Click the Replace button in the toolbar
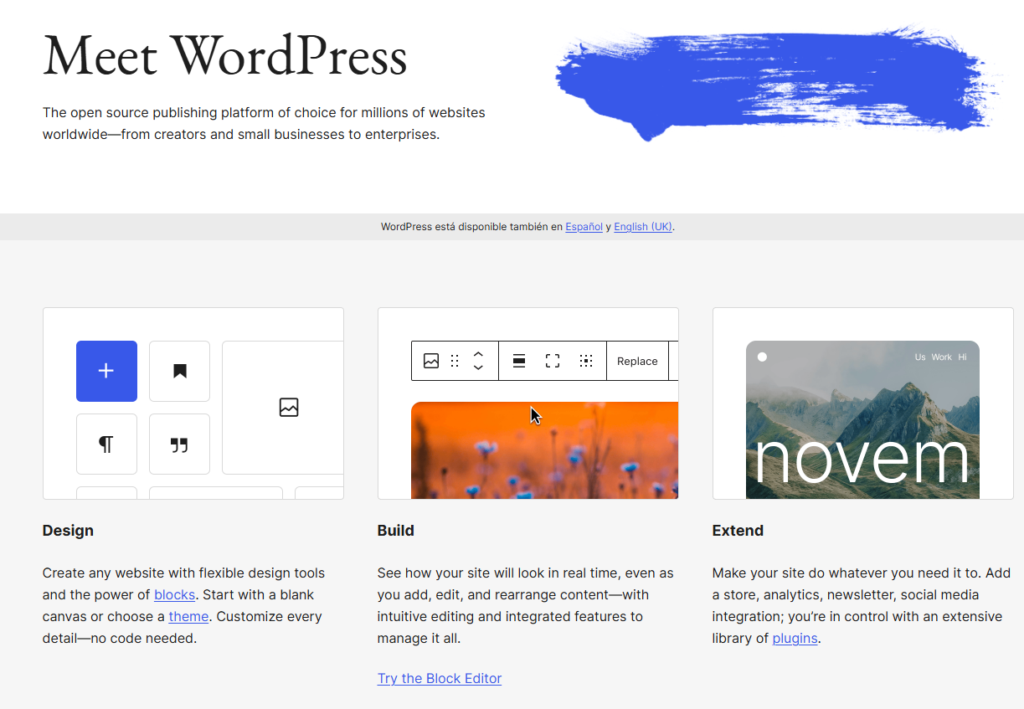This screenshot has height=709, width=1024. coord(637,361)
